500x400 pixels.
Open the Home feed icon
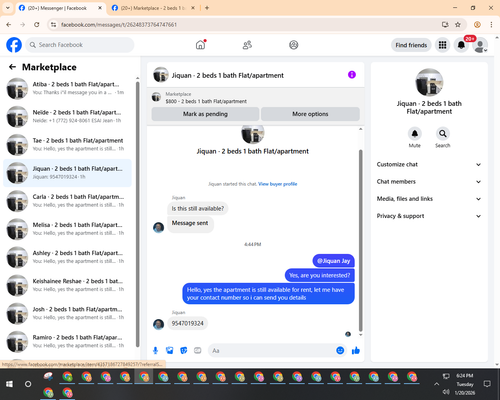tap(200, 45)
